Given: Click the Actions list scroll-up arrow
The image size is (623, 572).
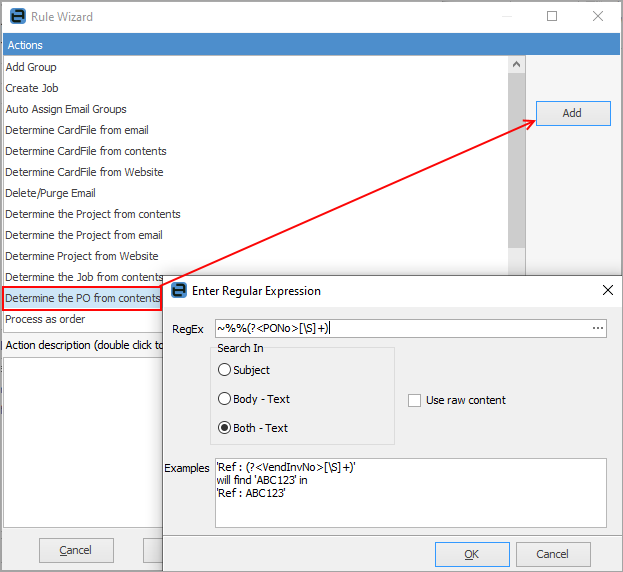Looking at the screenshot, I should [516, 64].
